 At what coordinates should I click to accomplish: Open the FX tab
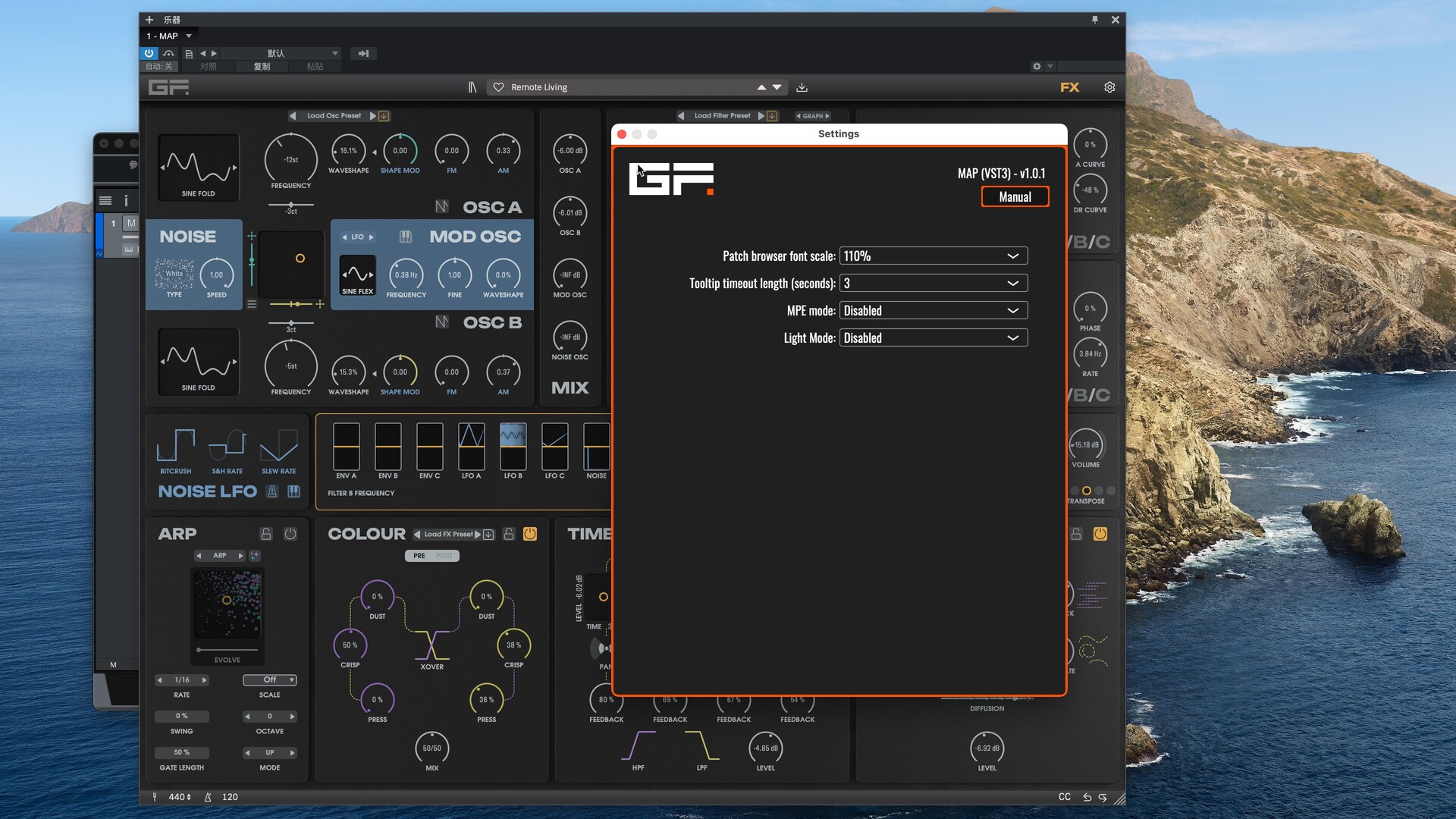click(x=1069, y=87)
